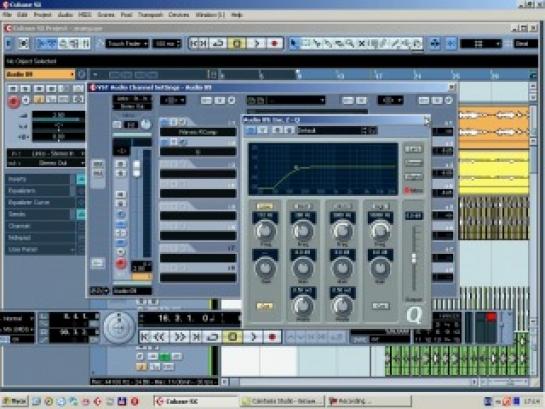
Task: Click the Audio 09 channel name field
Action: (132, 291)
